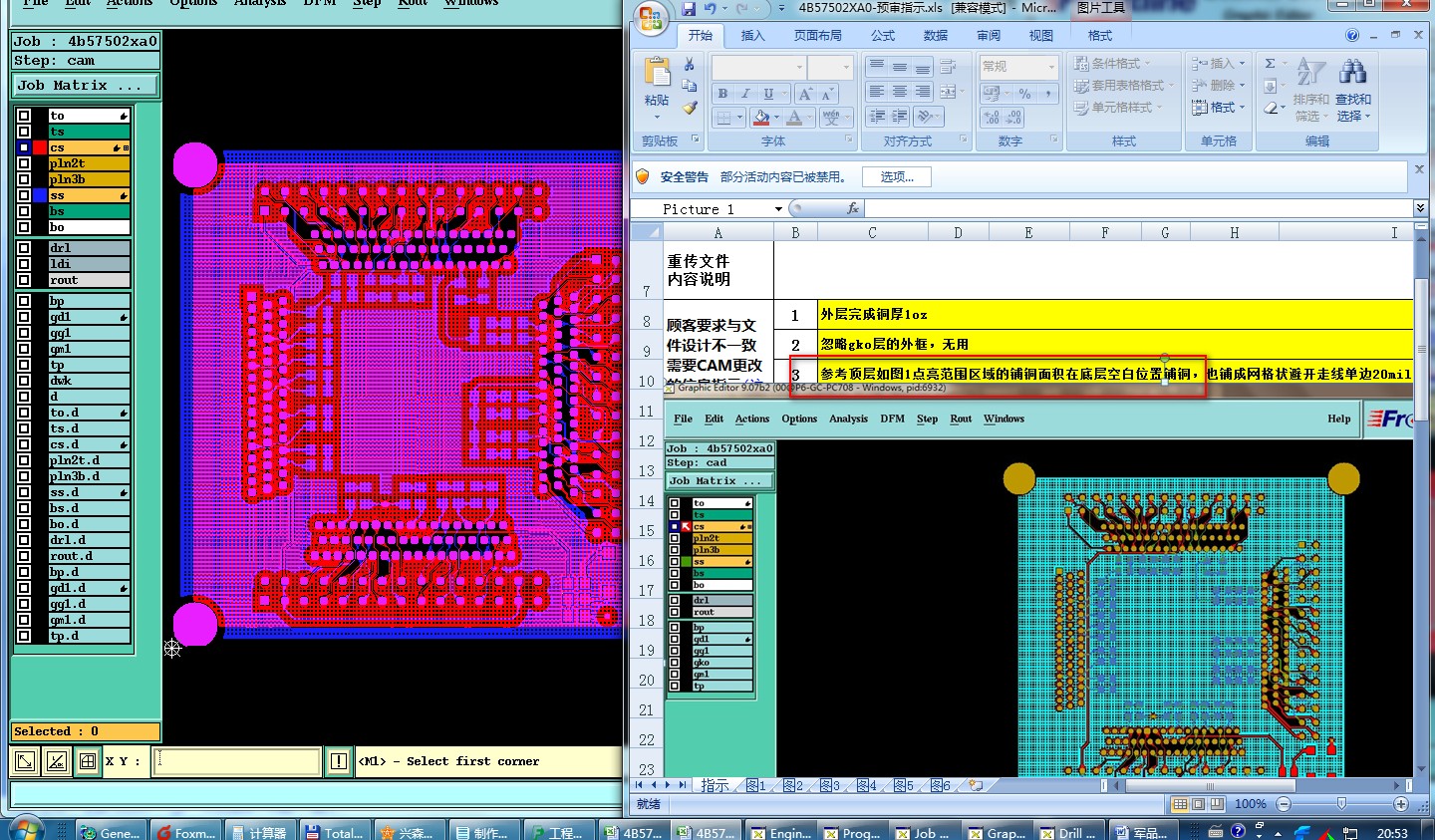Open the Insert cells dropdown
Viewport: 1435px width, 840px height.
pos(1218,63)
